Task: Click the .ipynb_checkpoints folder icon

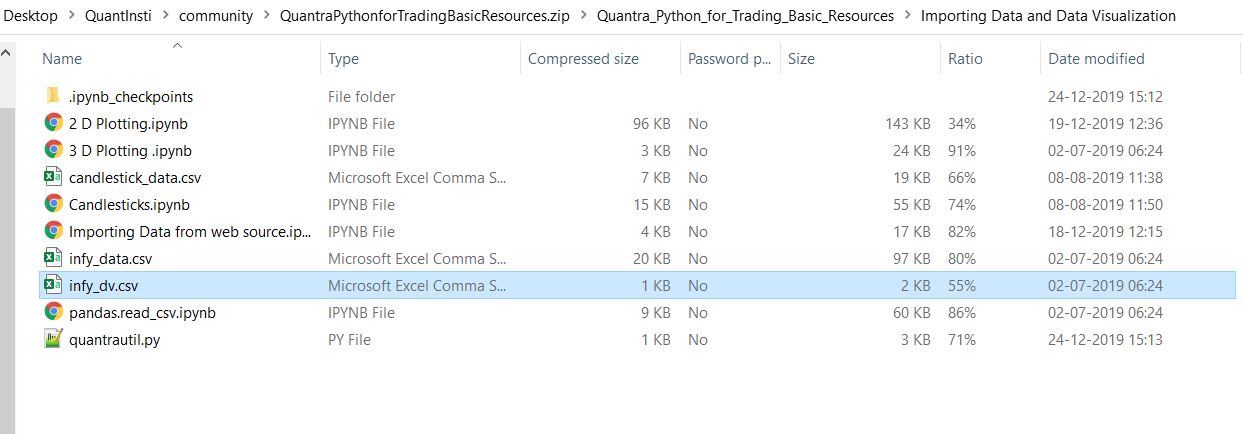Action: pos(53,97)
